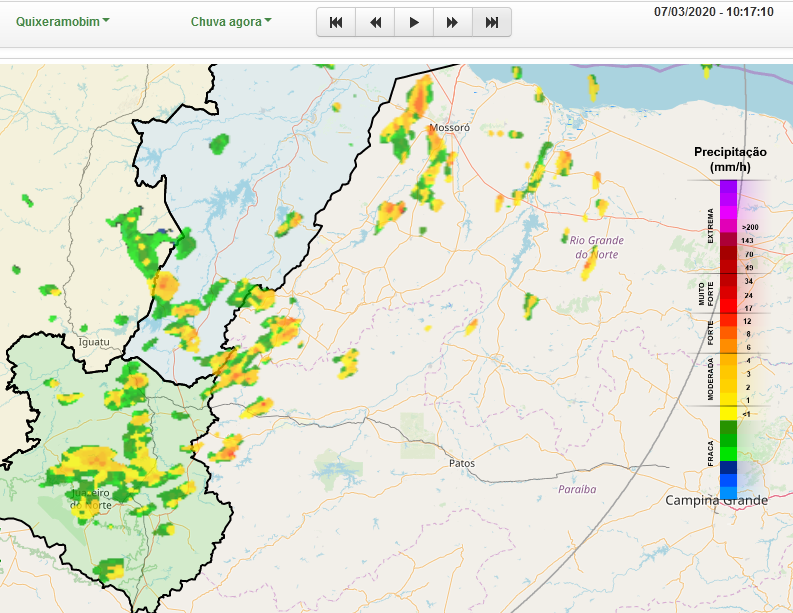Open the Quixeramobim radar dropdown
The height and width of the screenshot is (613, 793).
click(63, 21)
